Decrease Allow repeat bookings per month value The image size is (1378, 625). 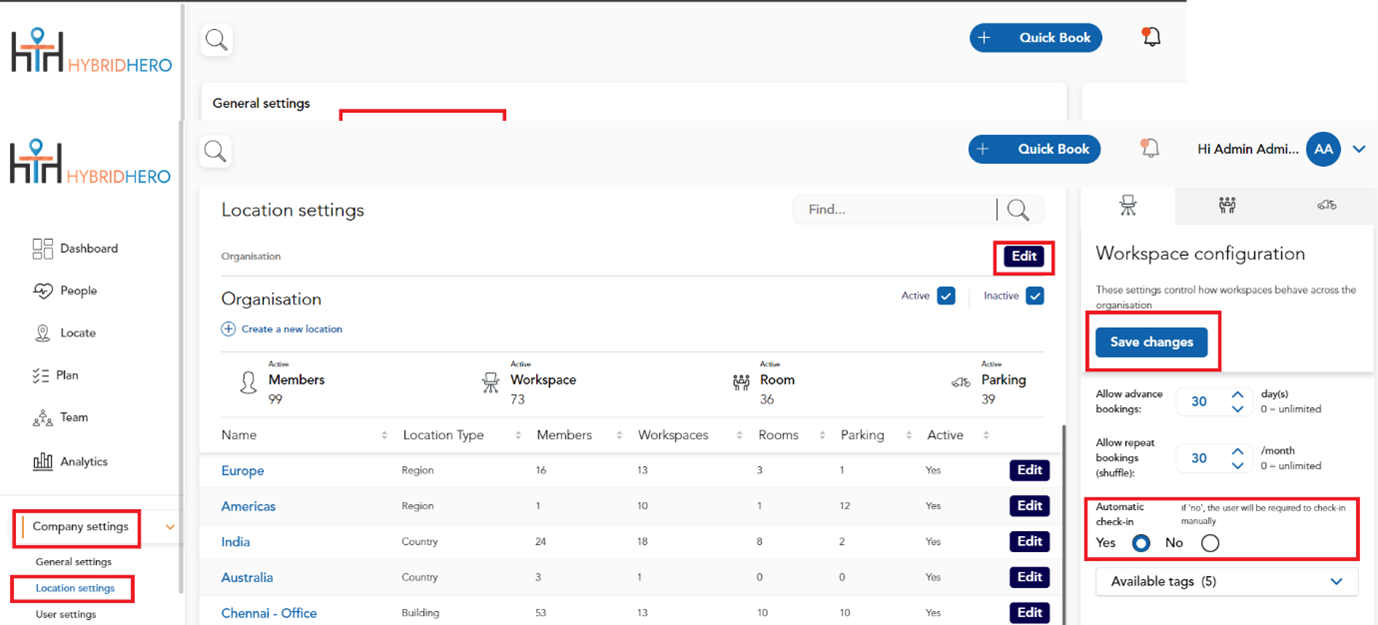1237,466
